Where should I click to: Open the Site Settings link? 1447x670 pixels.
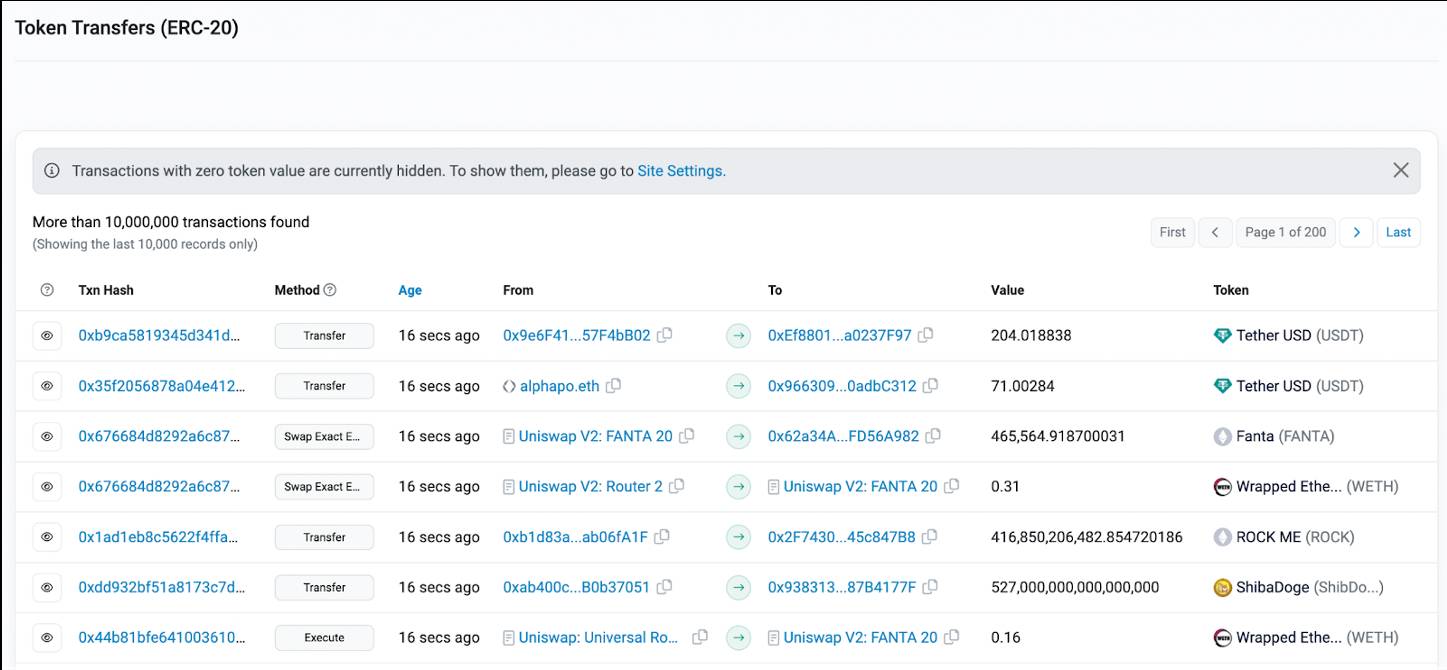tap(680, 171)
